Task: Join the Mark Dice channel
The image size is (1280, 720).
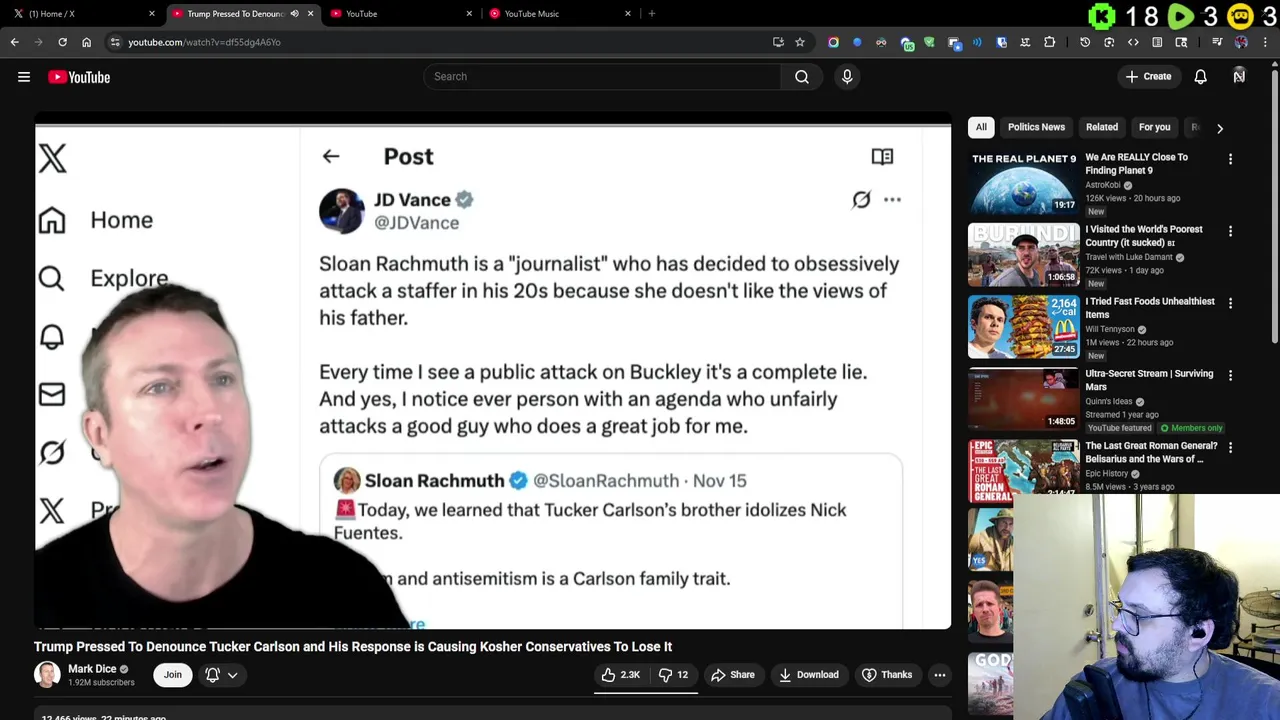Action: tap(173, 675)
